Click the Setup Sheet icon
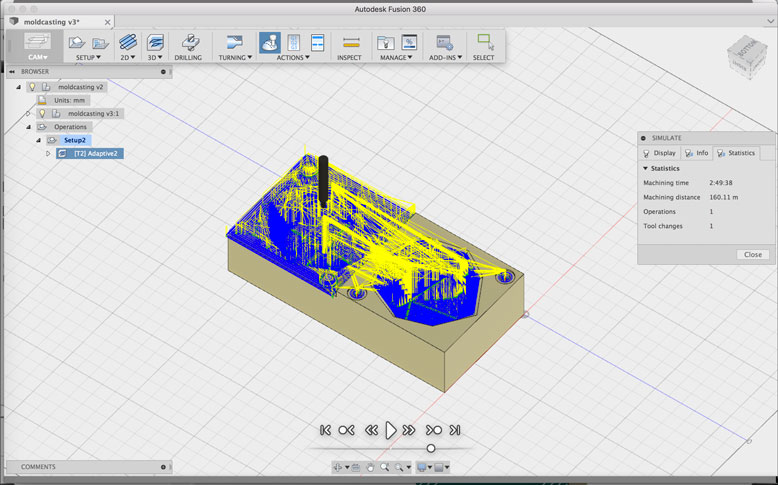Image resolution: width=778 pixels, height=485 pixels. click(x=318, y=43)
